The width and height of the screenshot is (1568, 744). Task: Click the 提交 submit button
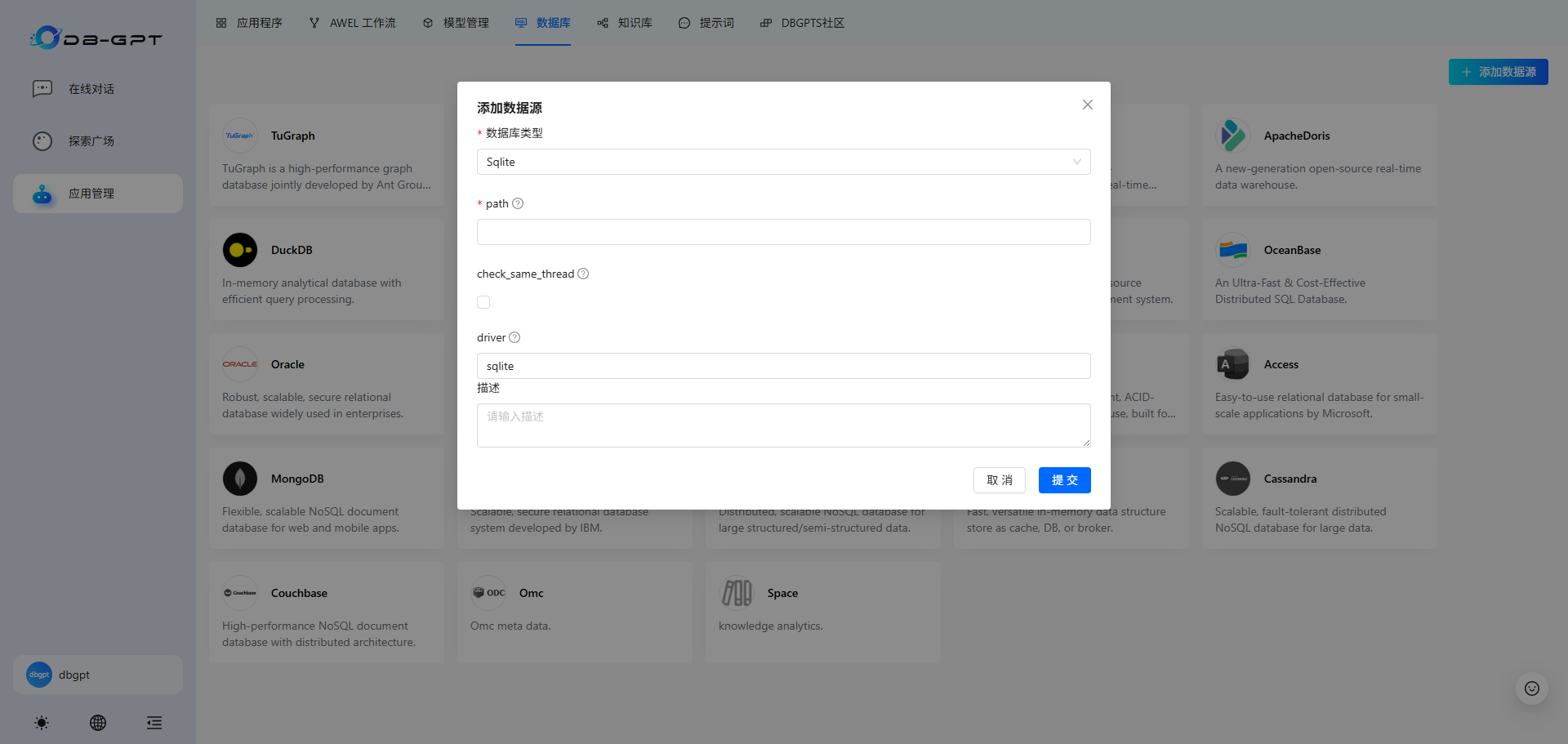1064,480
